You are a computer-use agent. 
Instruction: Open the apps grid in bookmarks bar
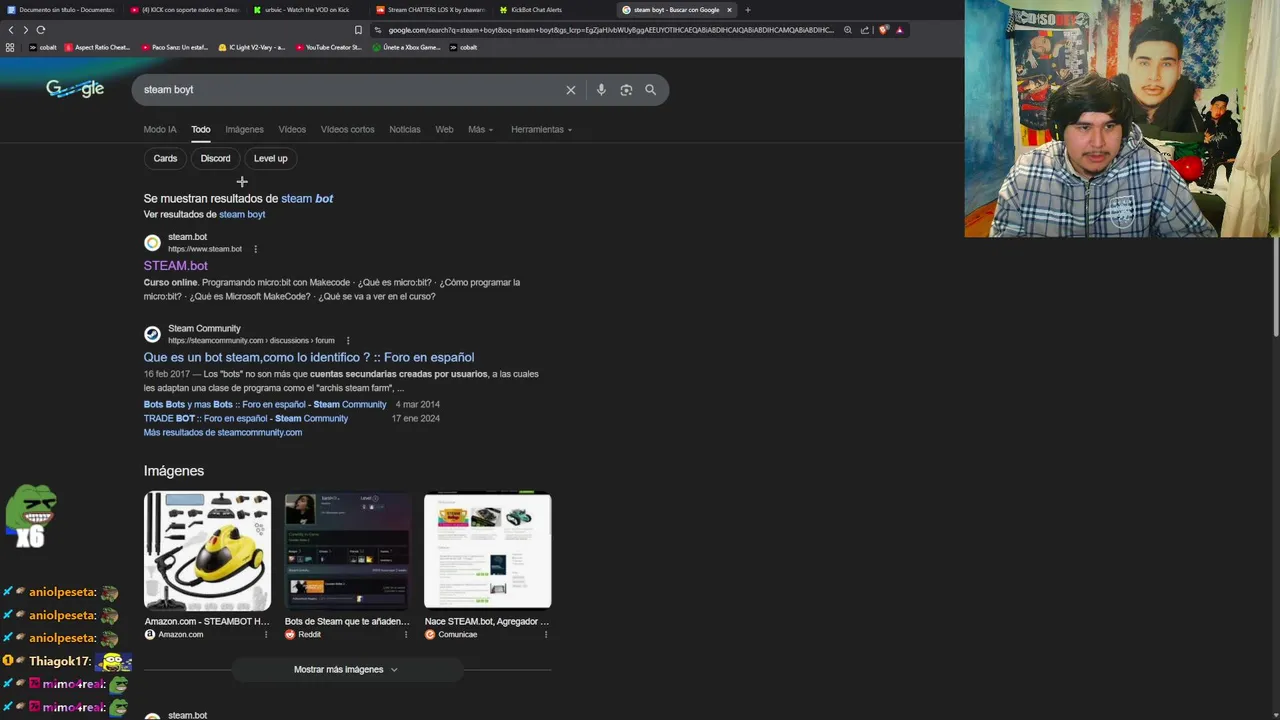point(10,47)
